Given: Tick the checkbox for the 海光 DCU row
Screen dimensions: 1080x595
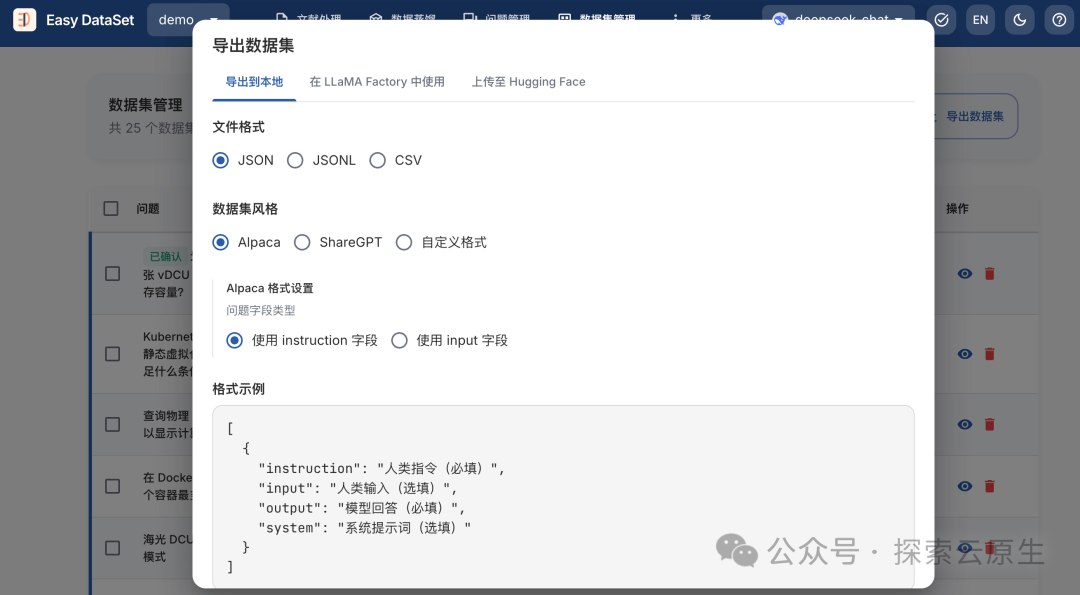Looking at the screenshot, I should pos(112,548).
